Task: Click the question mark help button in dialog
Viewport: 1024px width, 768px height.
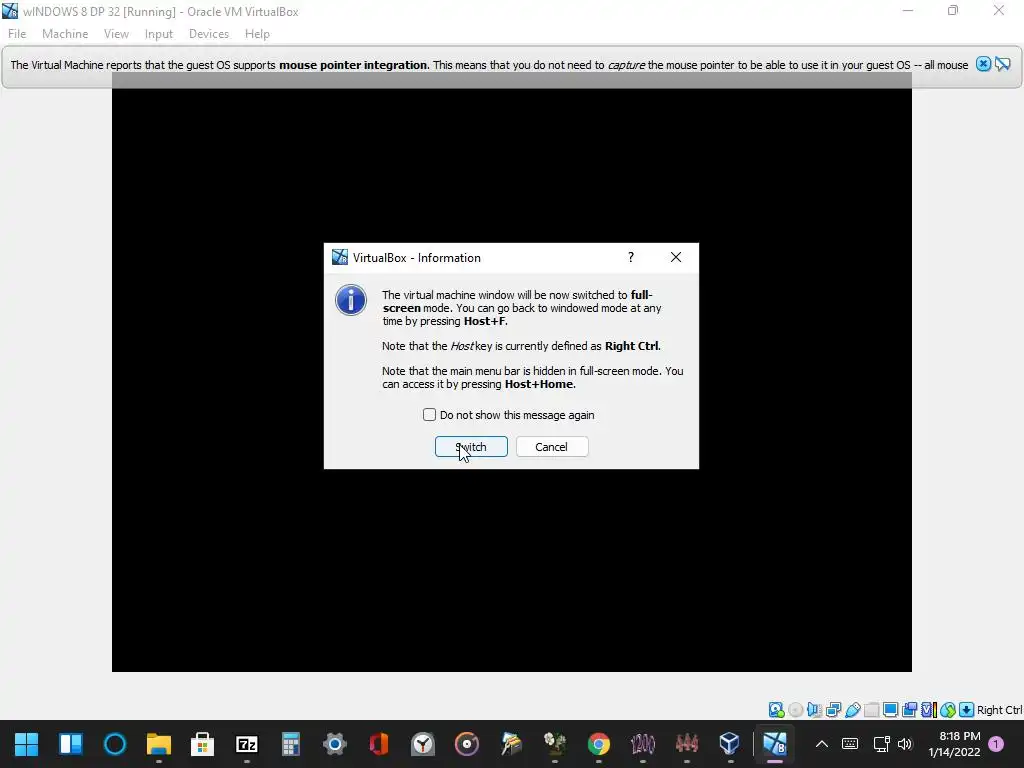Action: click(631, 257)
